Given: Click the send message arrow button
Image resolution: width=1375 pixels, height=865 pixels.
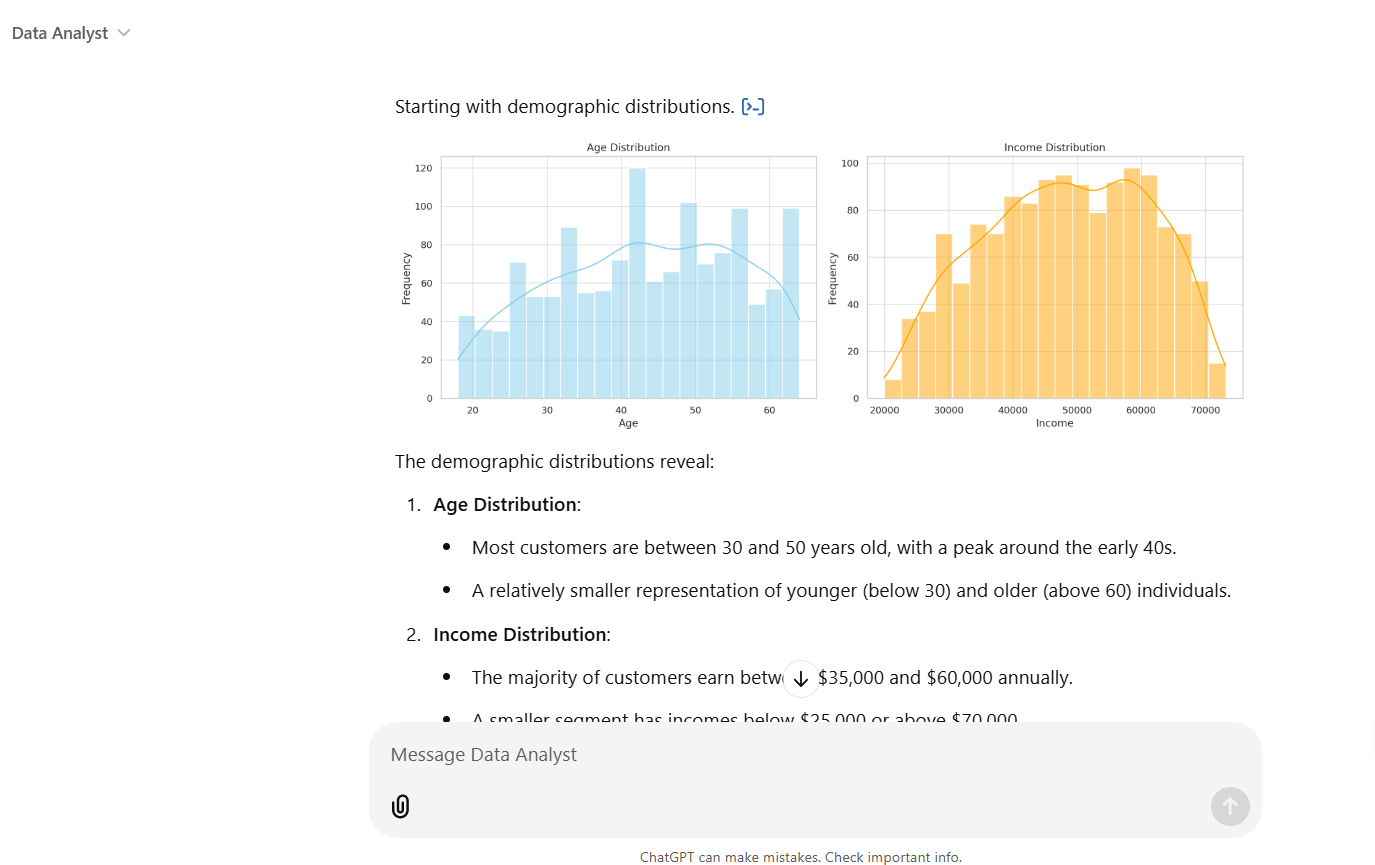Looking at the screenshot, I should tap(1230, 806).
